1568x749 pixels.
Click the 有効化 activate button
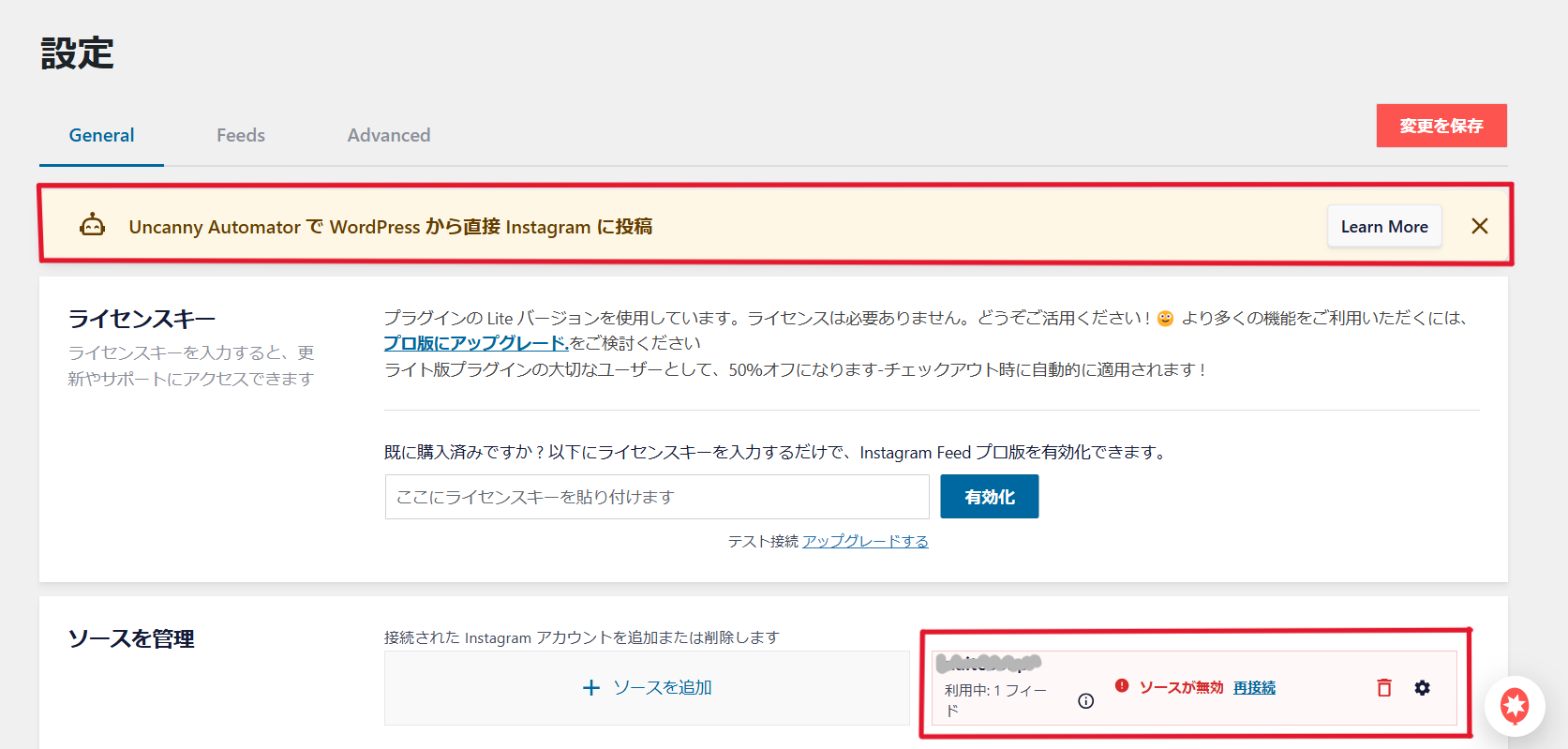click(x=989, y=497)
